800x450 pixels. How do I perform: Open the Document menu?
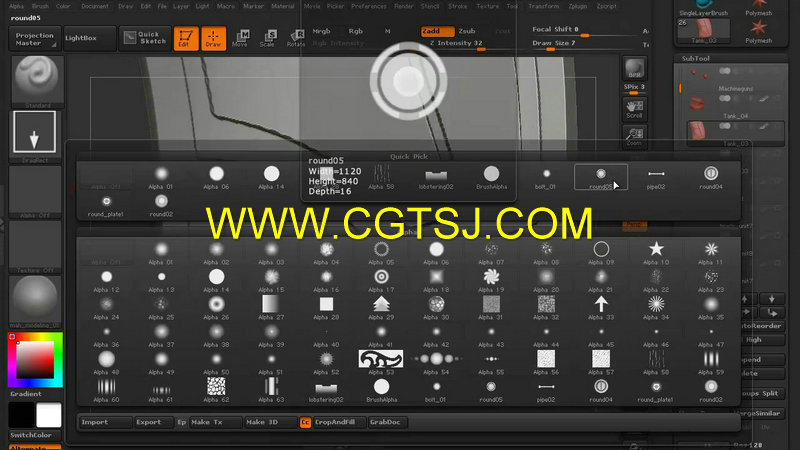(x=95, y=6)
